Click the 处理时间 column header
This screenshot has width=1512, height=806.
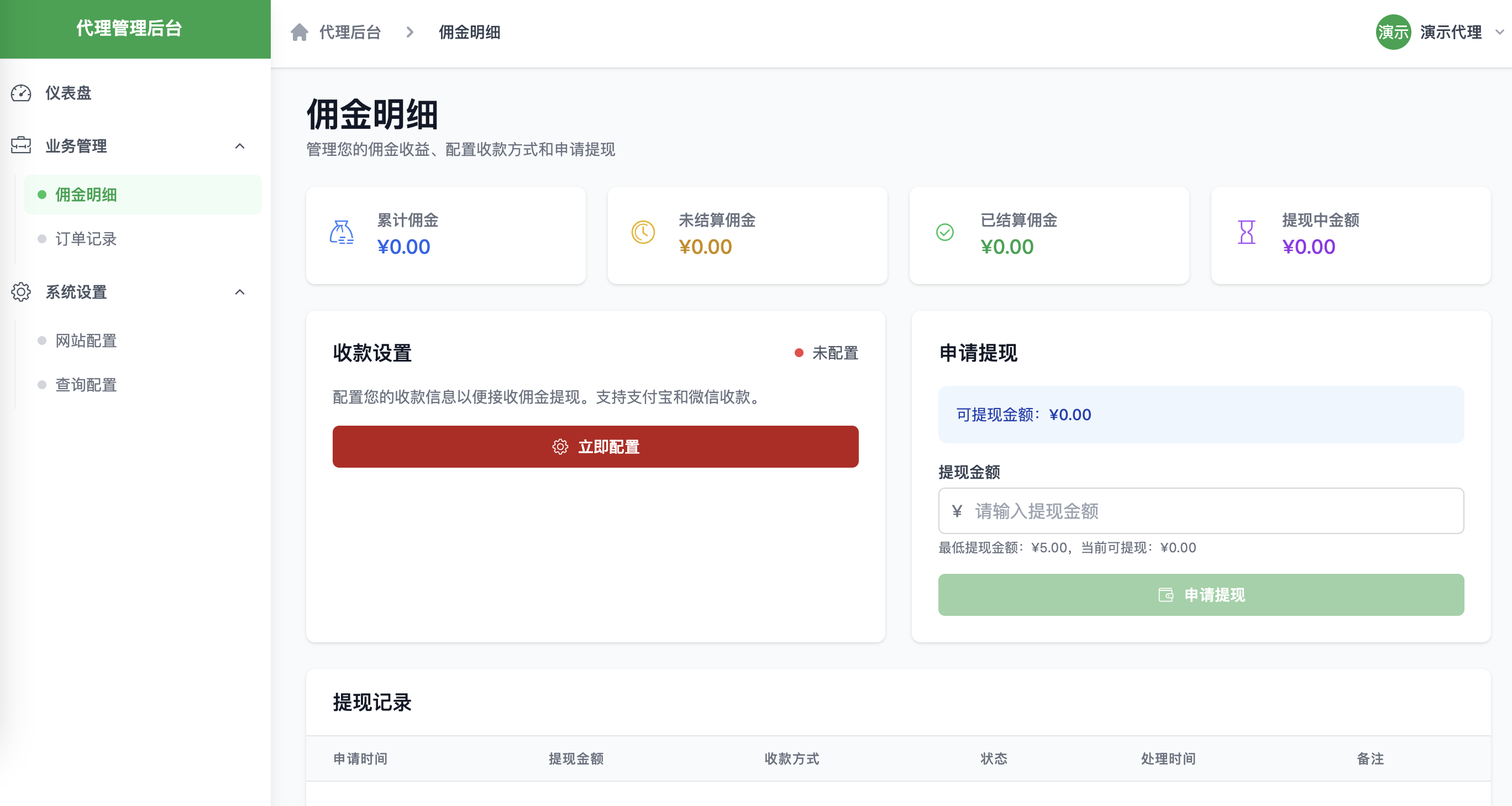point(1168,758)
